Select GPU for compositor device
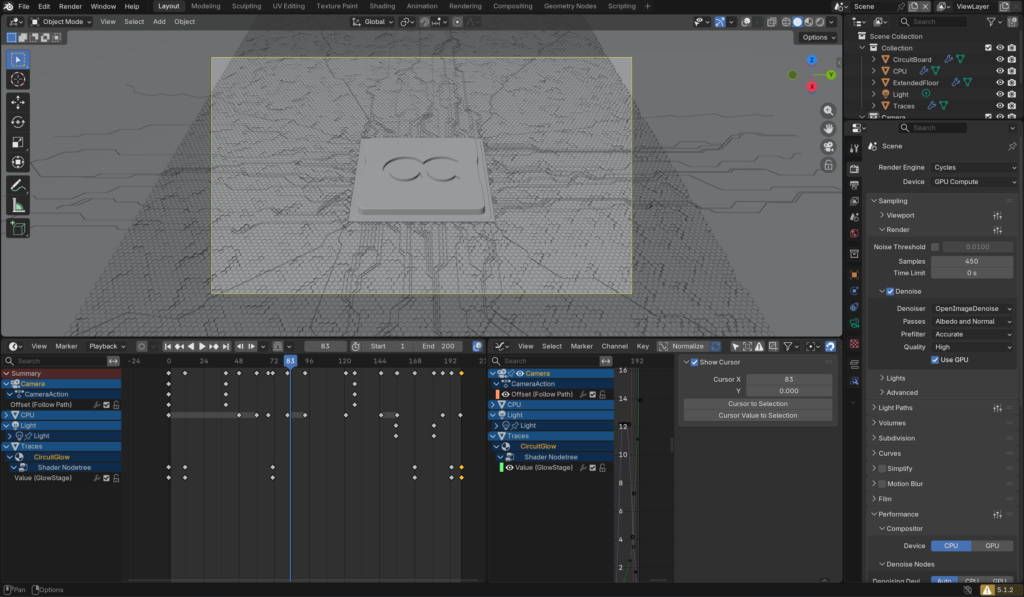This screenshot has width=1024, height=597. pyautogui.click(x=991, y=546)
